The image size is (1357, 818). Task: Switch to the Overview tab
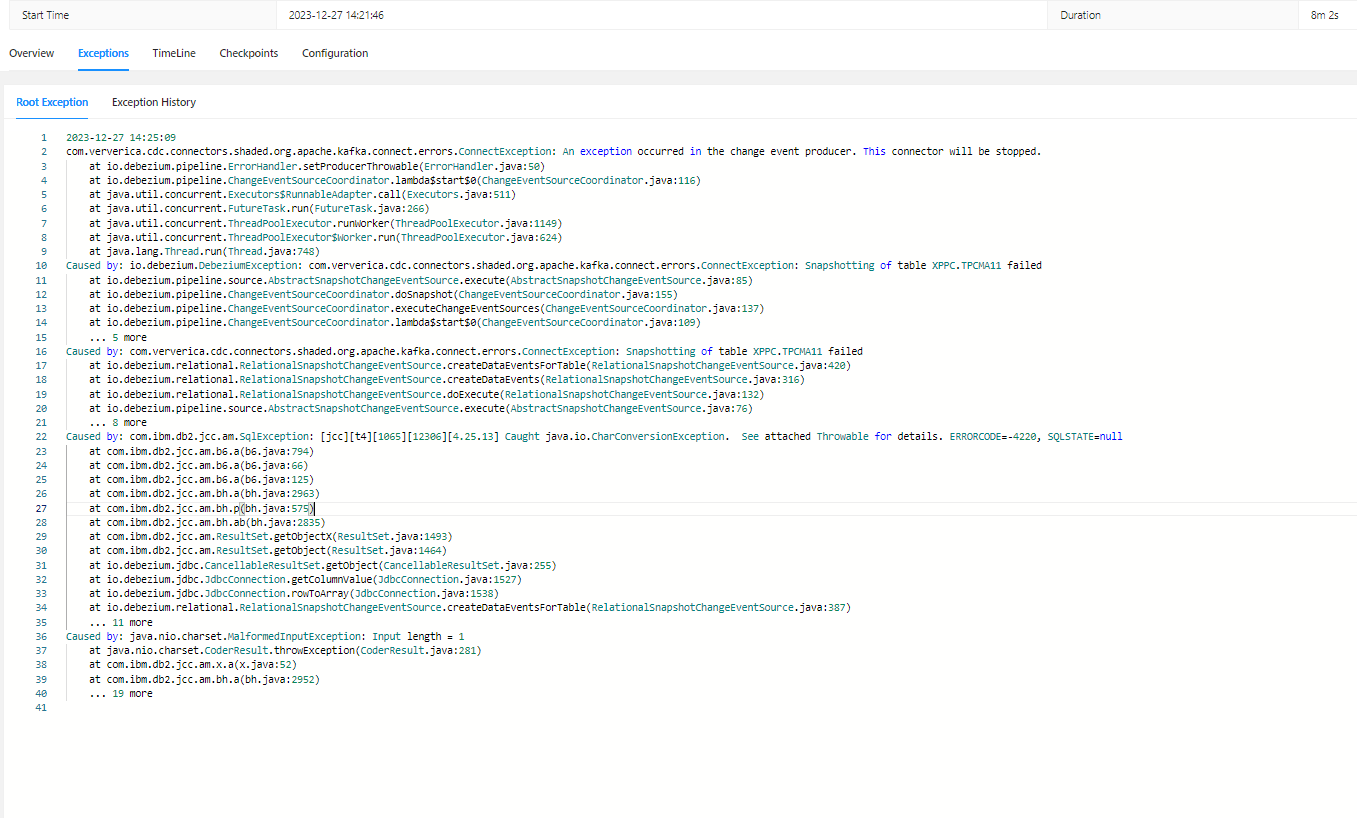point(32,53)
